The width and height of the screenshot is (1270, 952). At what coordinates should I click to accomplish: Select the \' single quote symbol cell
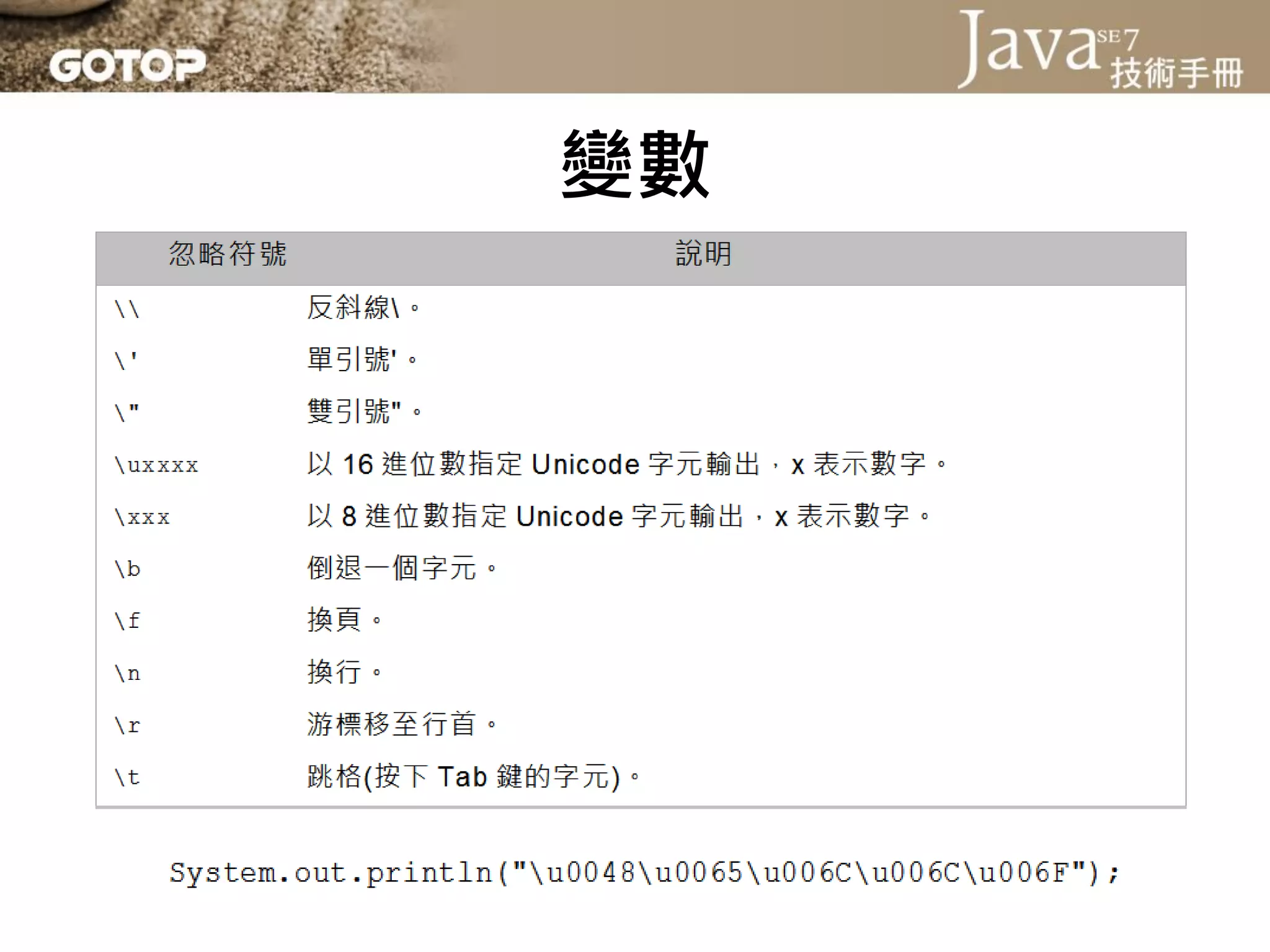(126, 360)
